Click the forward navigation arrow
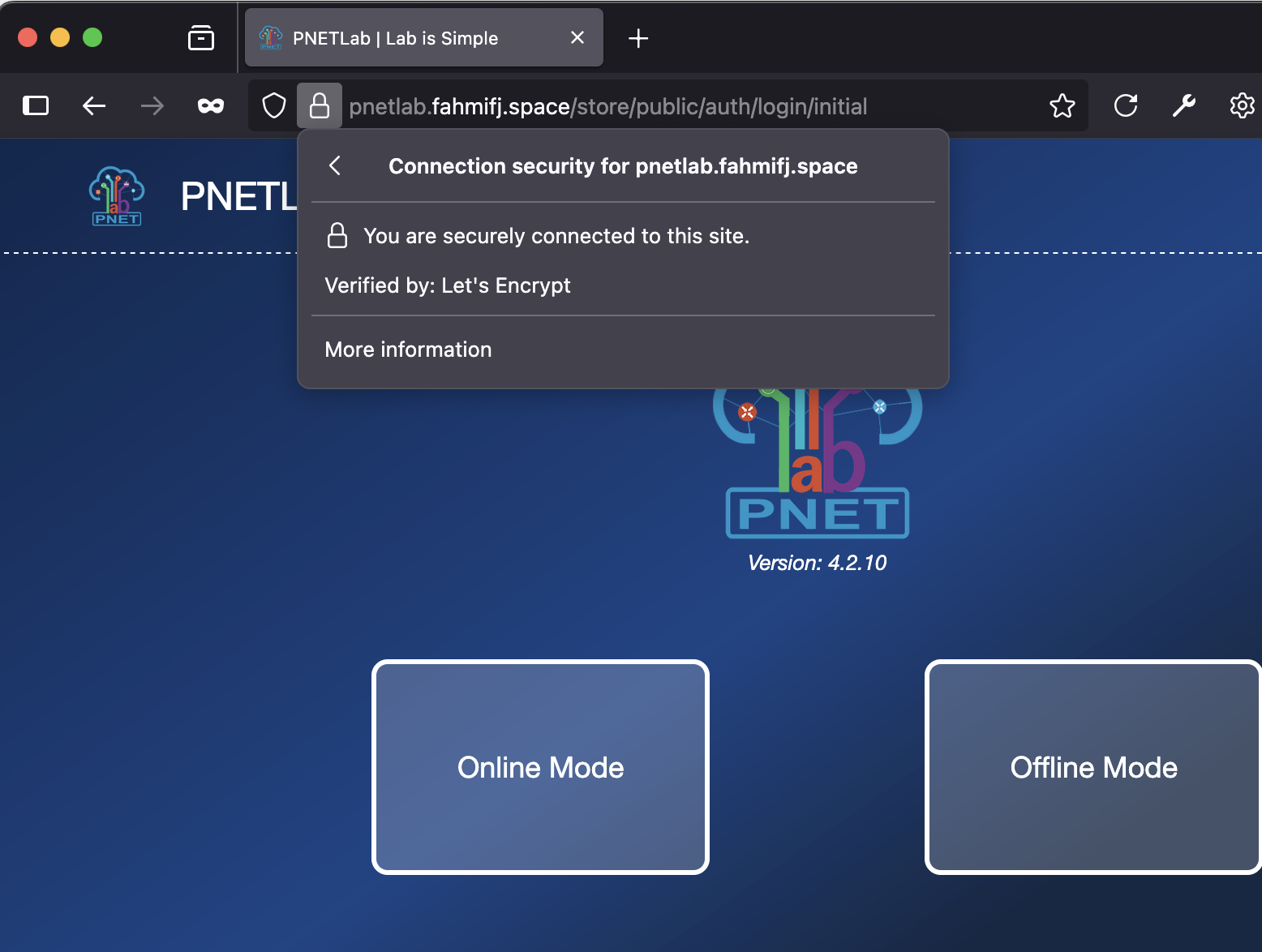 152,105
